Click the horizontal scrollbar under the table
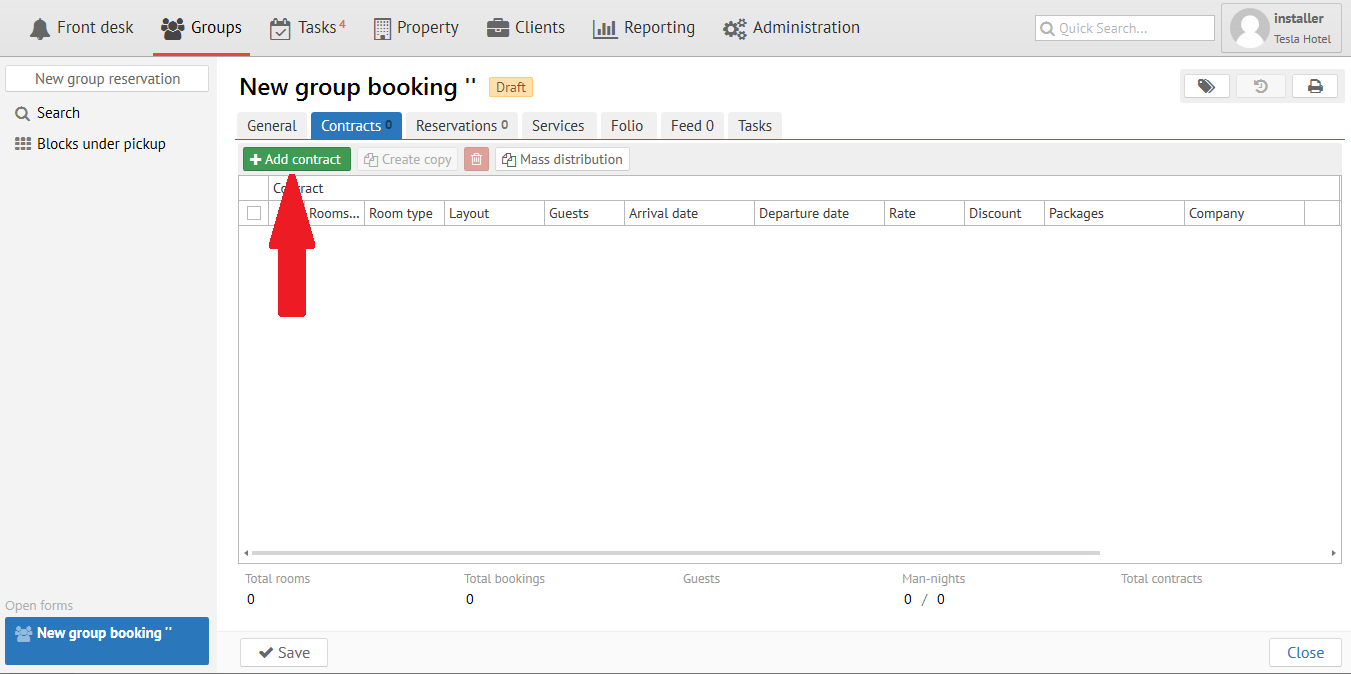 coord(675,553)
